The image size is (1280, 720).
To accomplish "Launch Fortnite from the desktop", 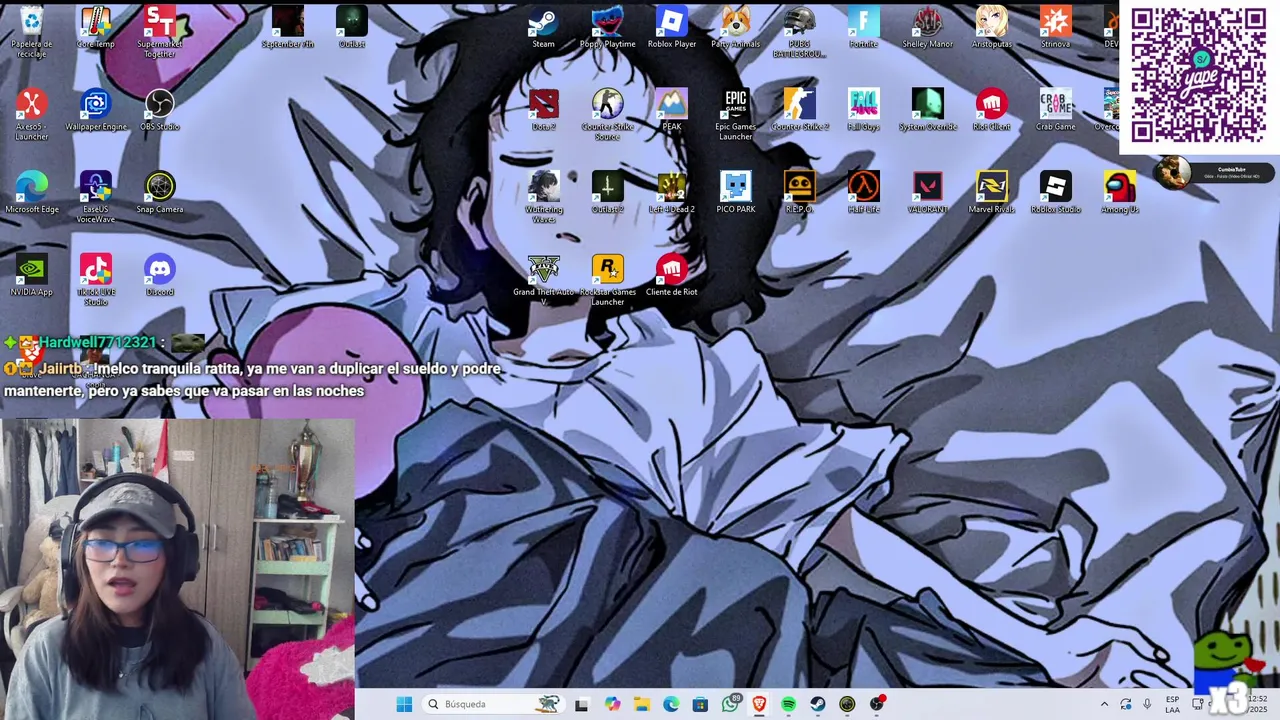I will pyautogui.click(x=863, y=28).
